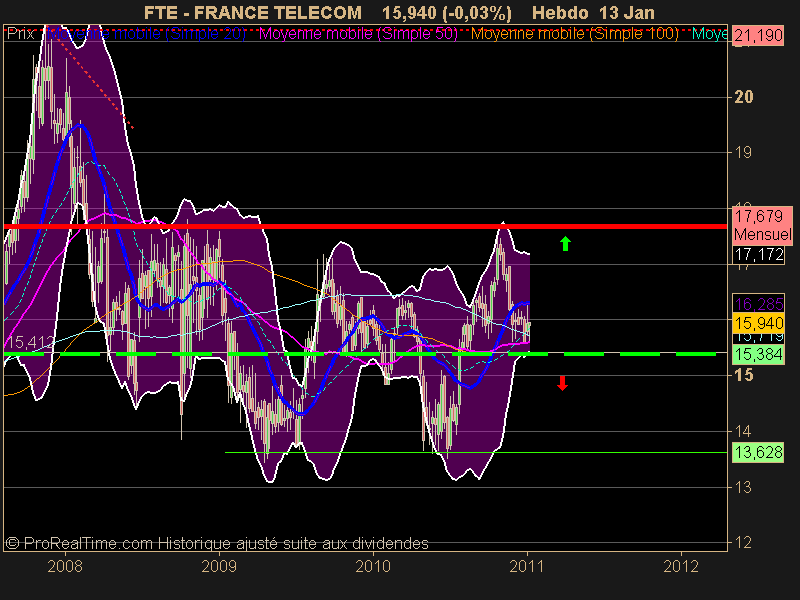The height and width of the screenshot is (600, 800).
Task: Click the green 15,384 support price tag
Action: (x=758, y=354)
